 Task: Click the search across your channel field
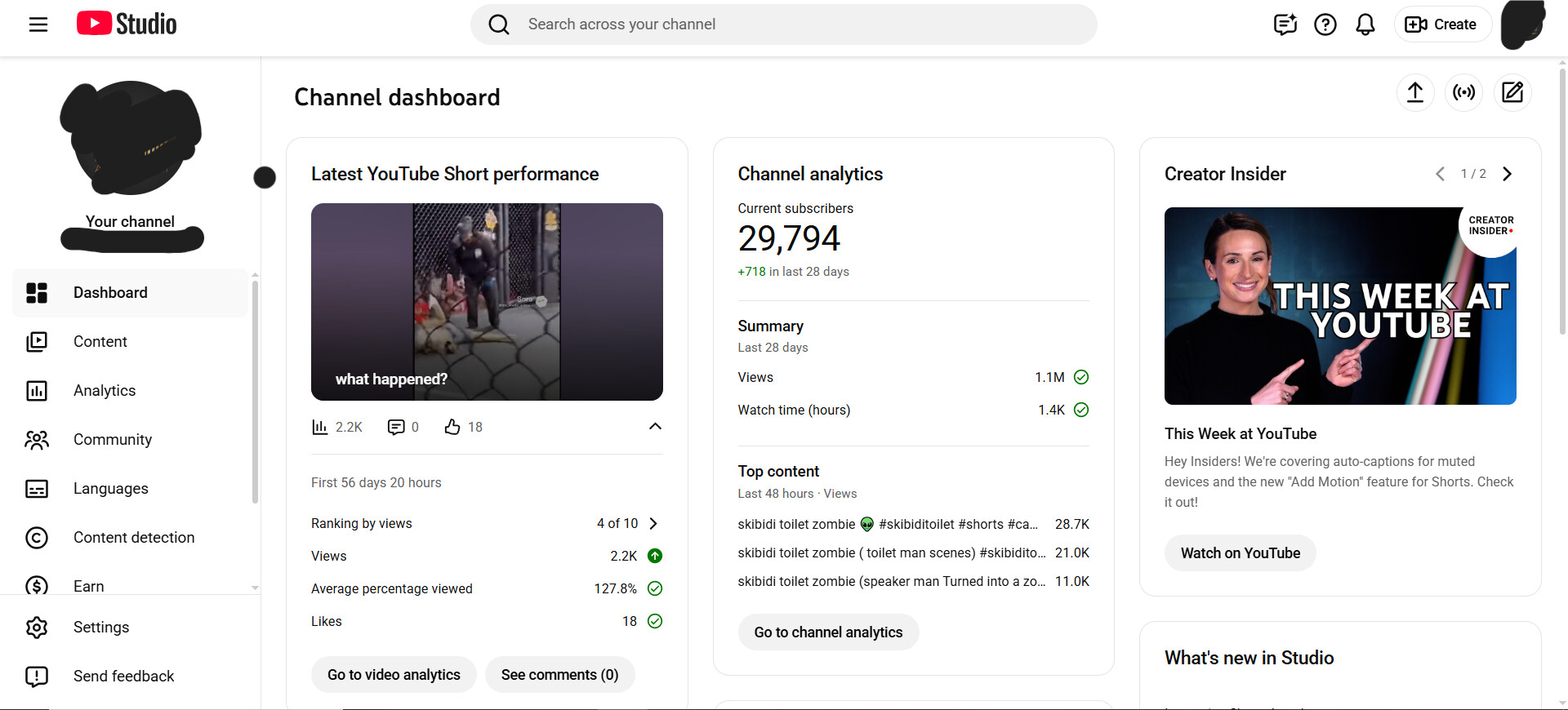[x=784, y=24]
